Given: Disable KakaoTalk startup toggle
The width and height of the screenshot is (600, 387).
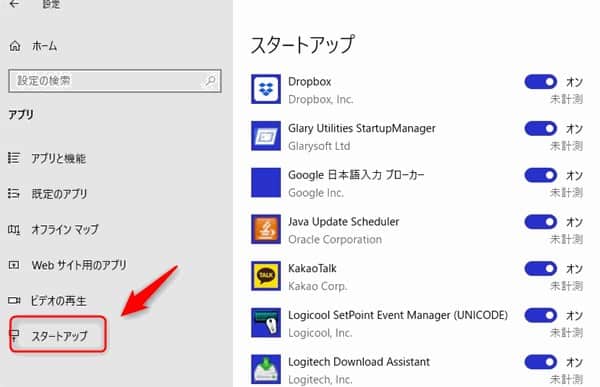Looking at the screenshot, I should (540, 269).
